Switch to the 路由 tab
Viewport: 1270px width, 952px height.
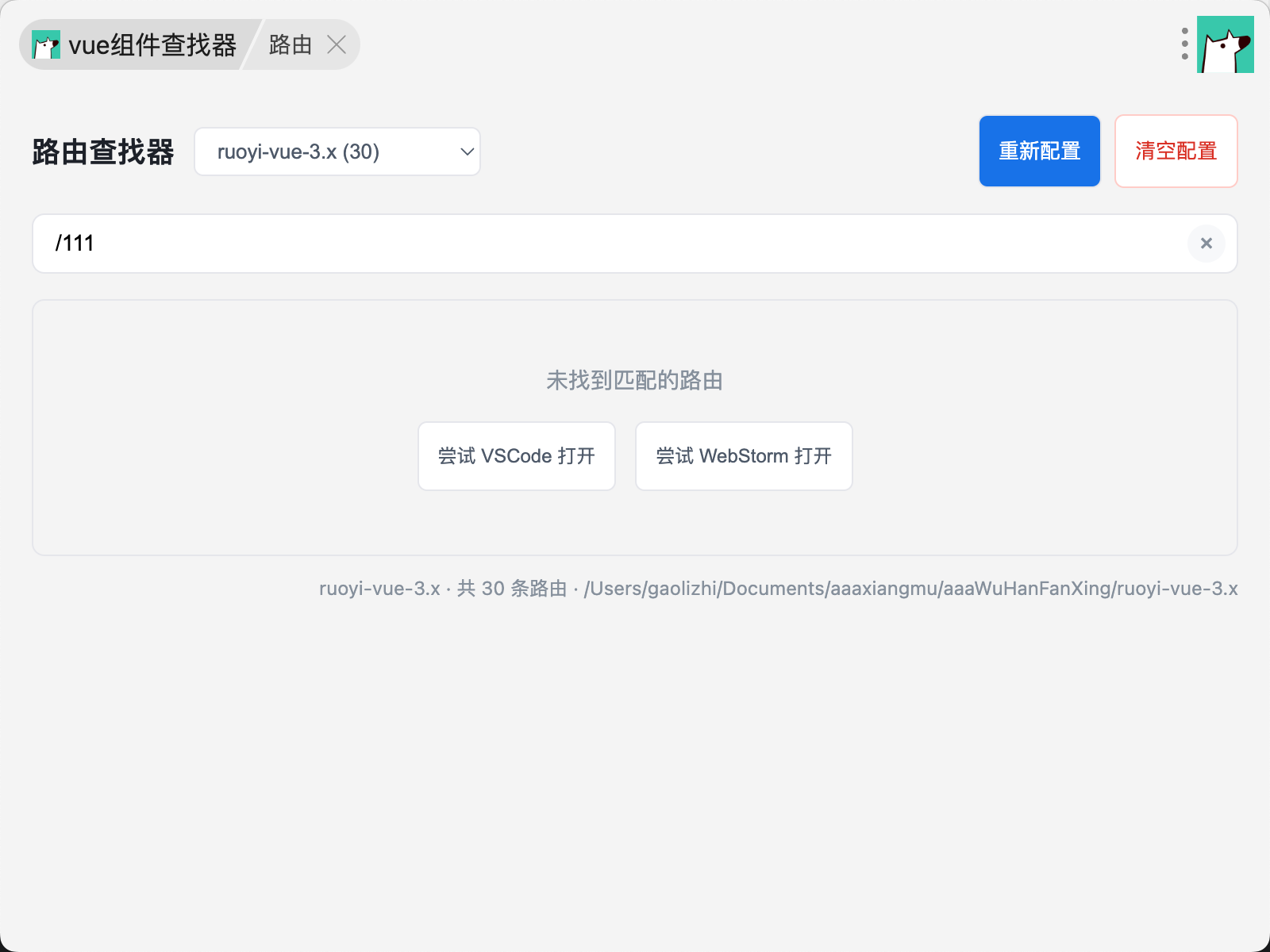290,44
